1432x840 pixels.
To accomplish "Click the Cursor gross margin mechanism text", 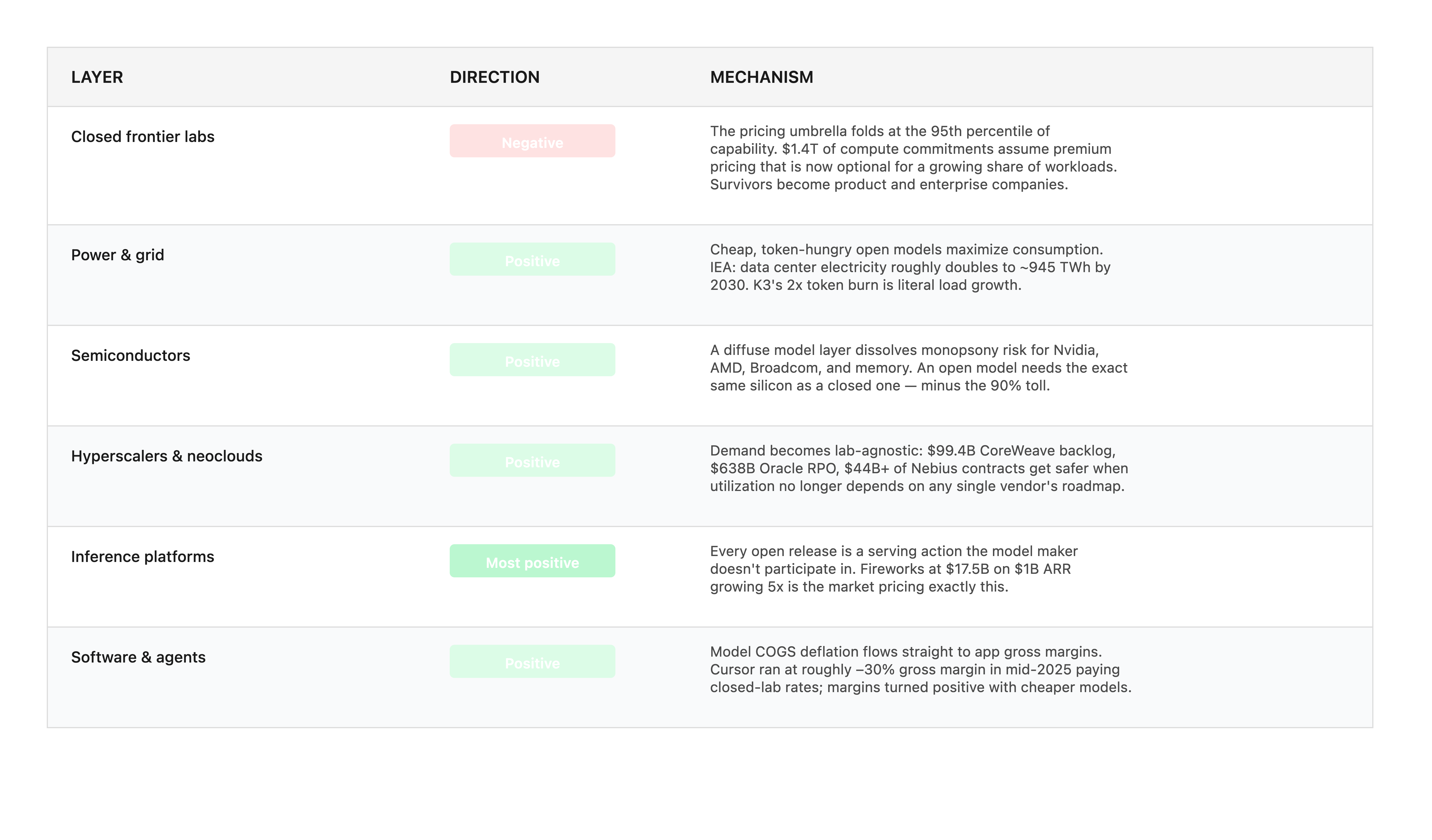I will pos(921,670).
